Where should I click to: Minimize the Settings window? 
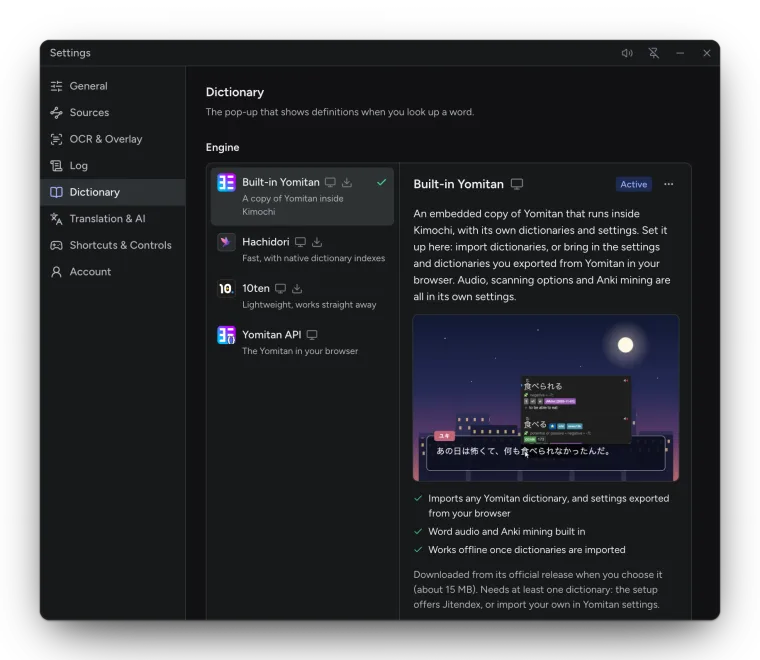click(x=681, y=53)
